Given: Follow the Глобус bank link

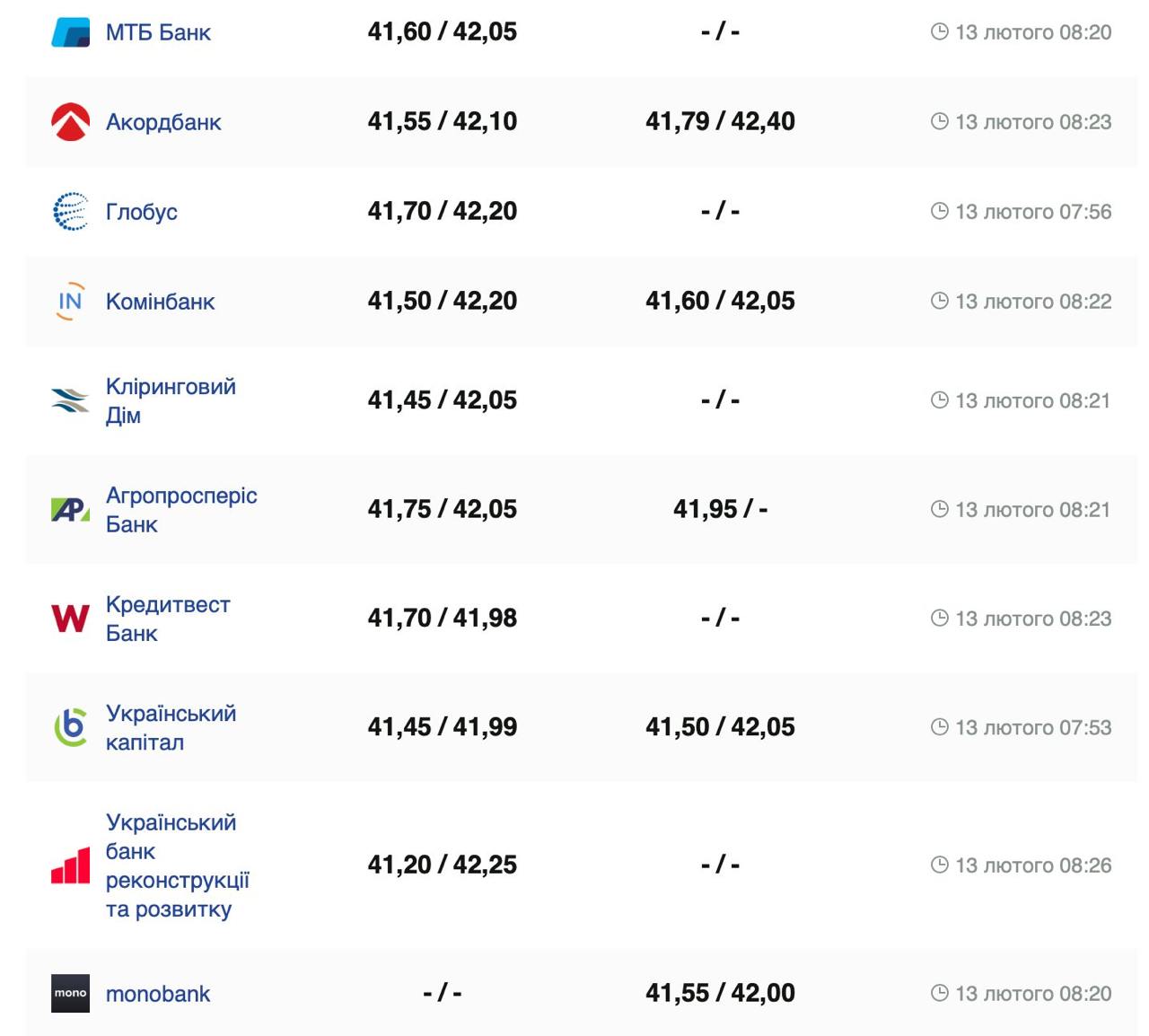Looking at the screenshot, I should coord(142,212).
